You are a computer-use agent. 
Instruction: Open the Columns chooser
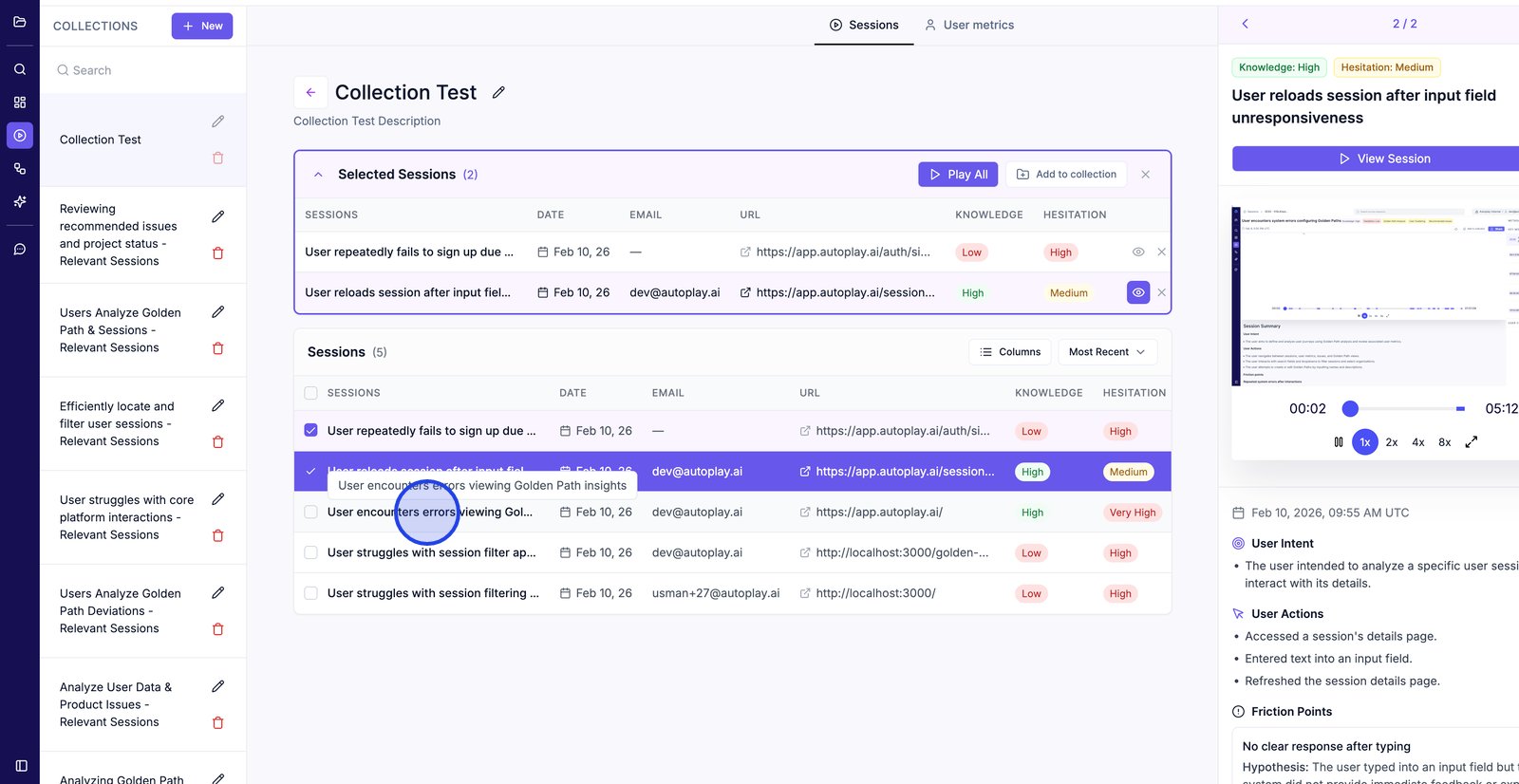click(x=1010, y=352)
